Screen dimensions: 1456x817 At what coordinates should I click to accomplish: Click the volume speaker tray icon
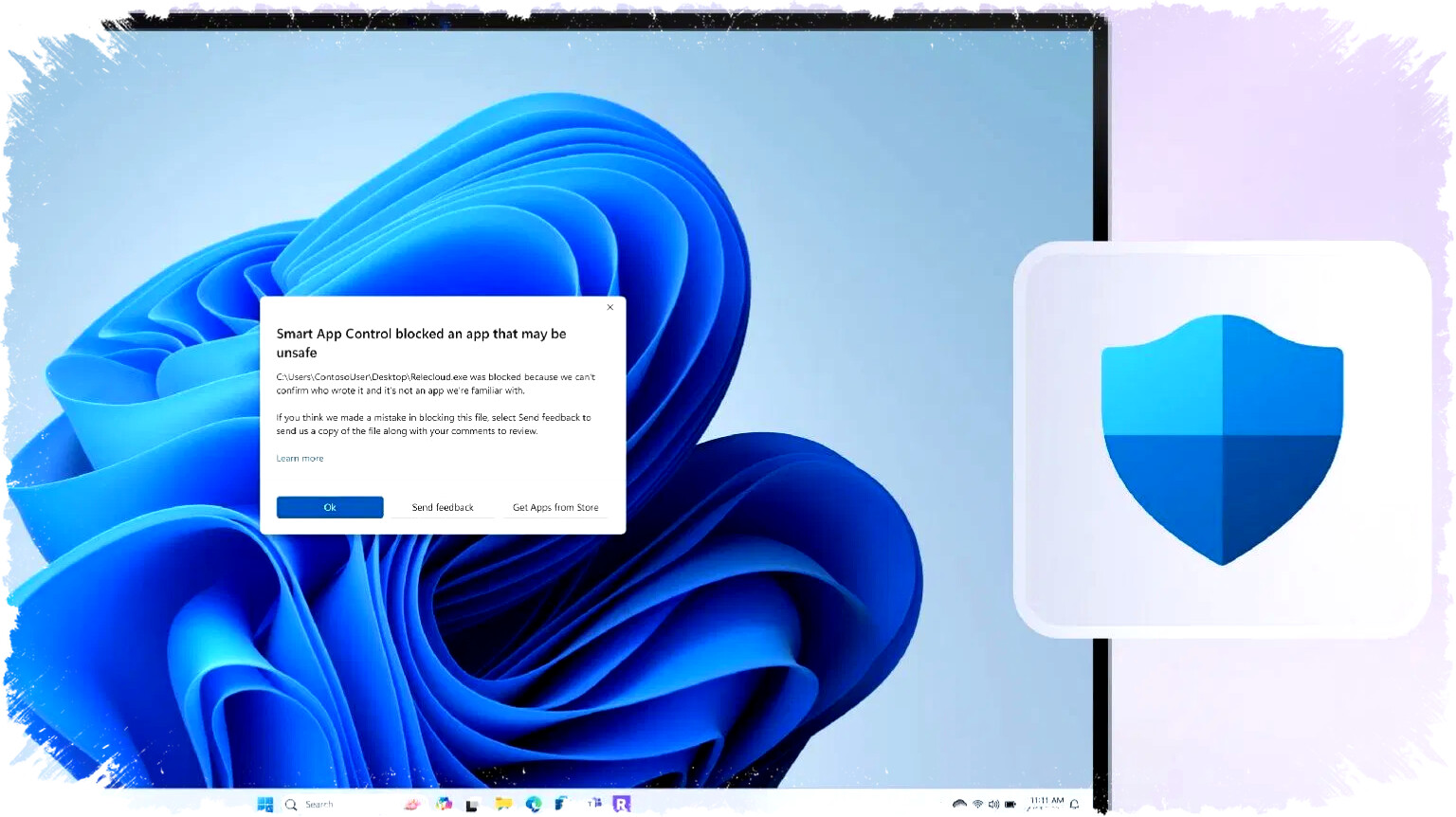993,804
